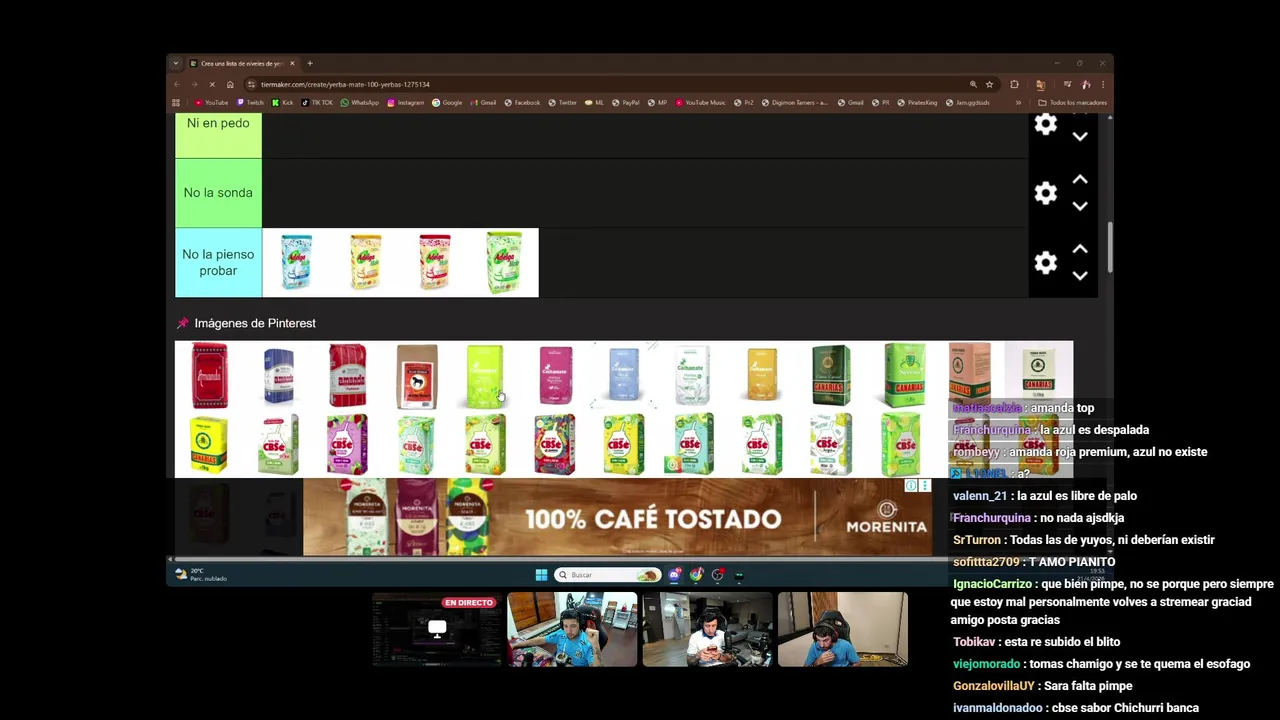
Task: Click the 'Imágenes de Pinterest' heading
Action: click(x=255, y=323)
